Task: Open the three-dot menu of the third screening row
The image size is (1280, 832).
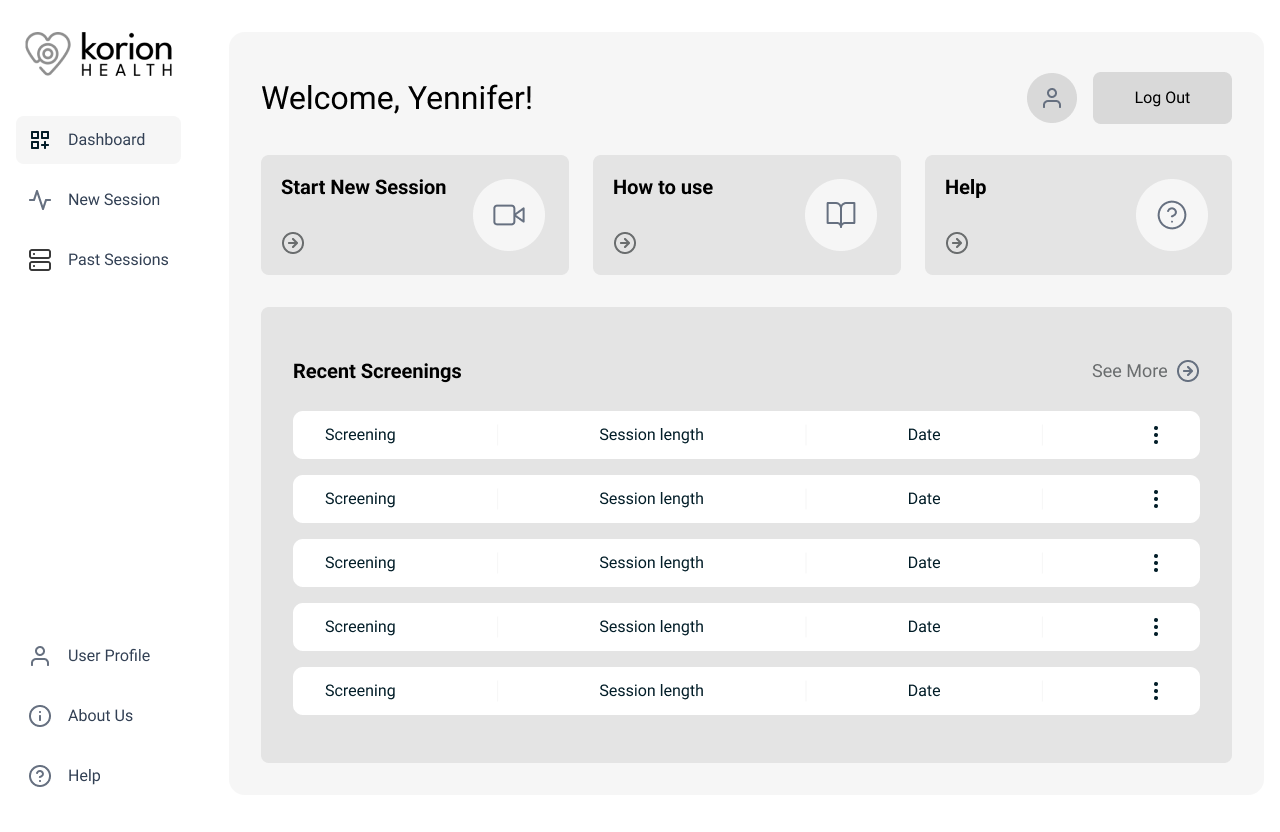Action: click(1156, 563)
